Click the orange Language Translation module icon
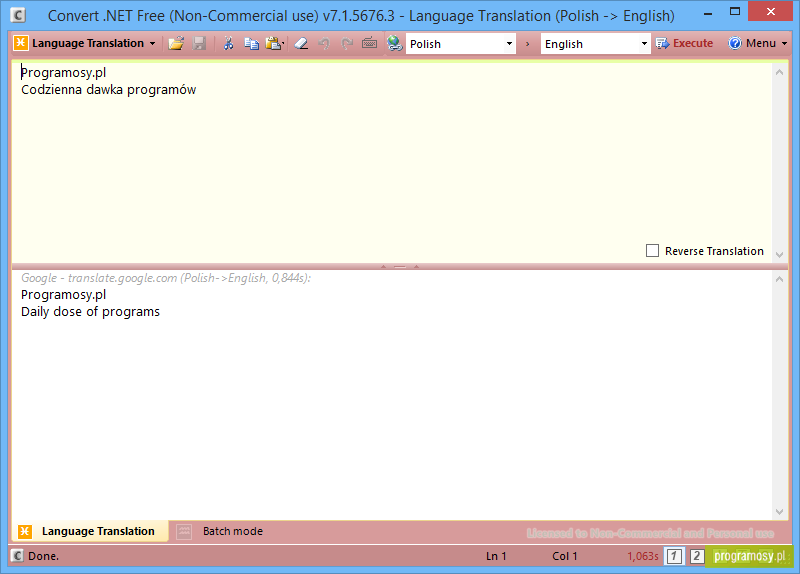 20,43
